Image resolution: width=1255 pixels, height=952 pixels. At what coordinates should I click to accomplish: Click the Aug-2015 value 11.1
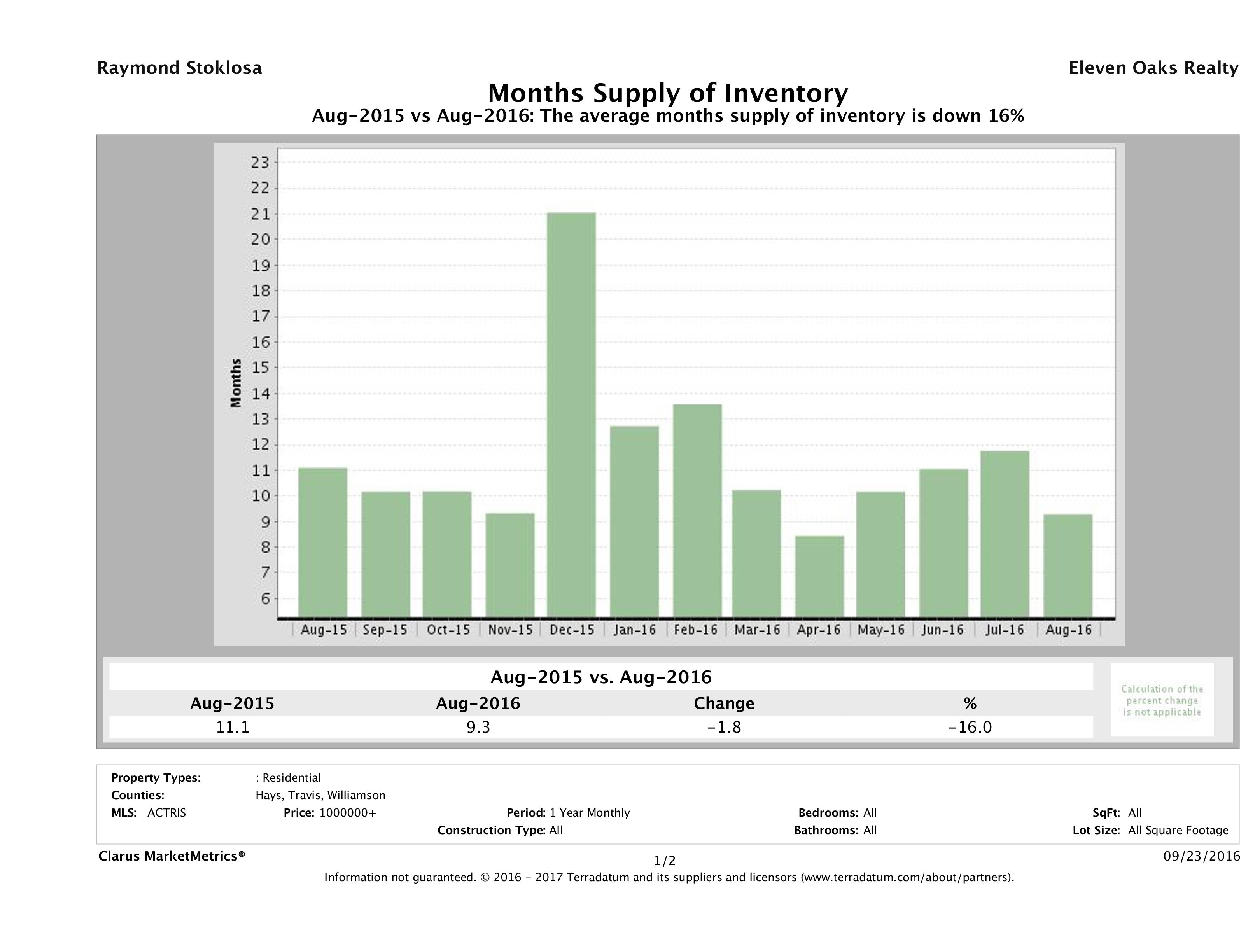233,727
